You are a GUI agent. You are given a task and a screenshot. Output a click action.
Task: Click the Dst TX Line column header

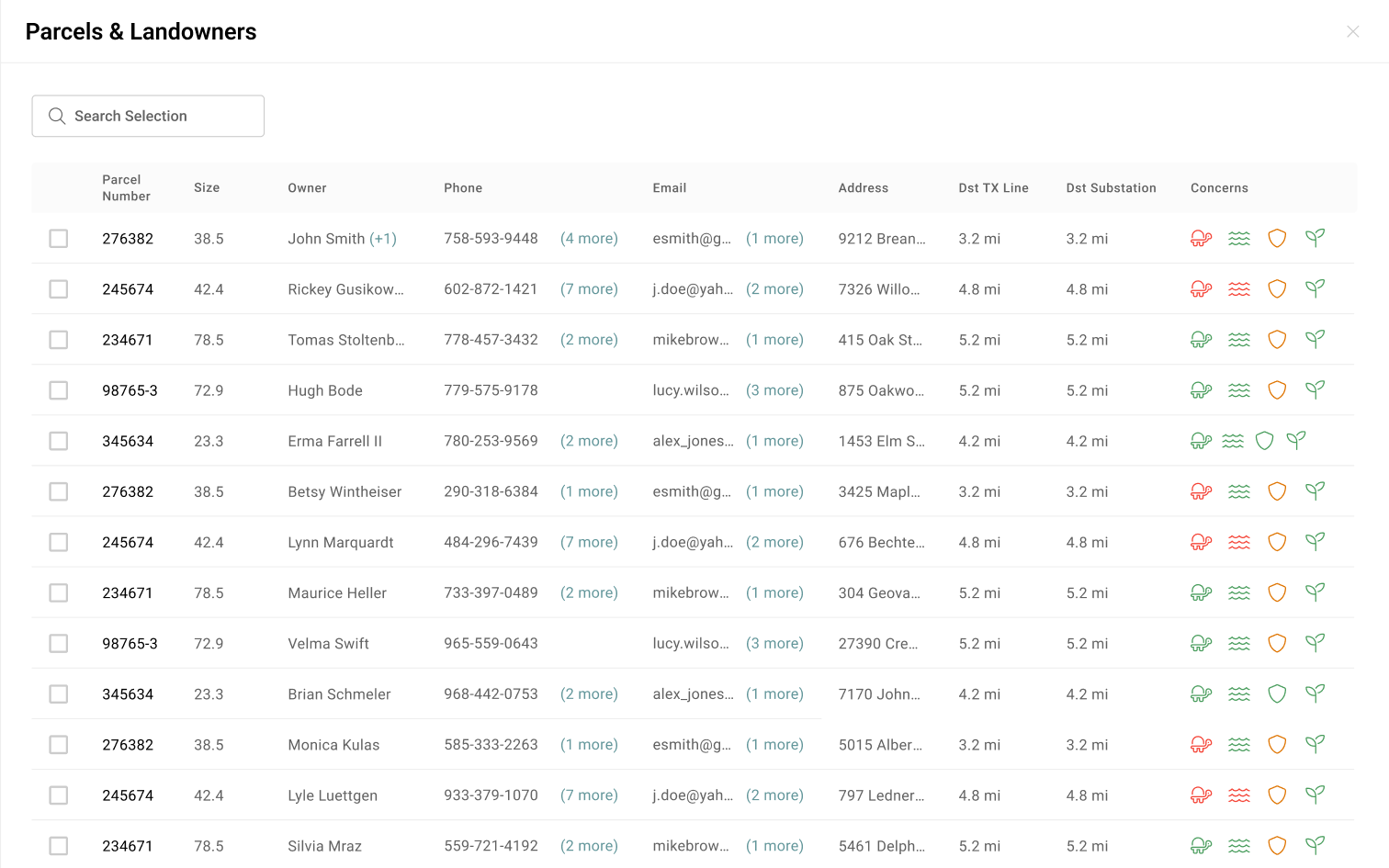(993, 187)
